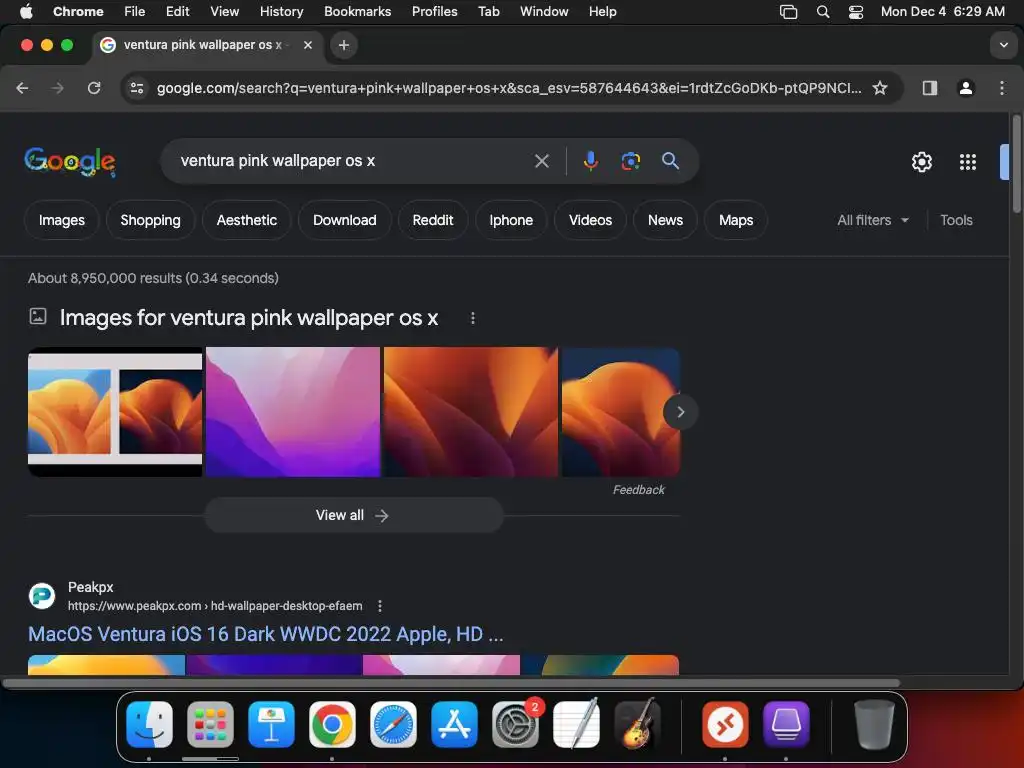
Task: Click the Google logo
Action: (70, 161)
